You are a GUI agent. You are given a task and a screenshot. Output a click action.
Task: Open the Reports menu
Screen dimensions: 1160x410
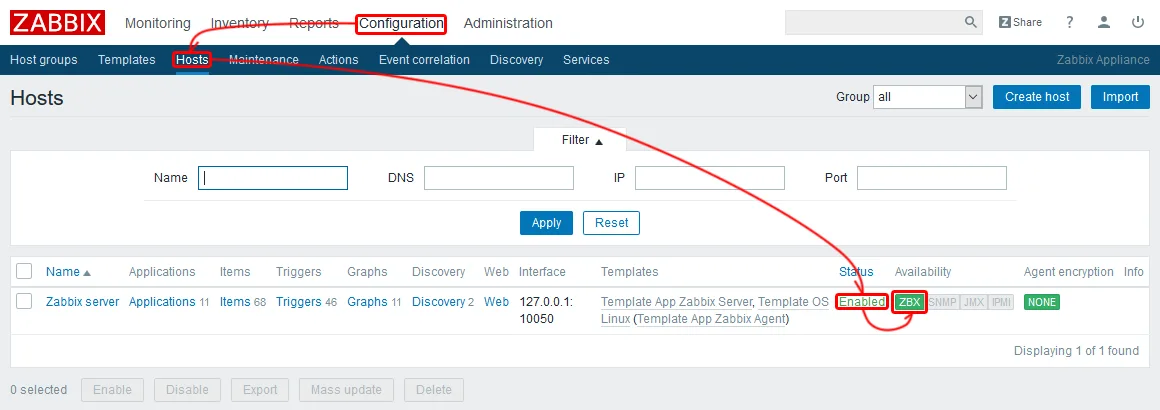(x=314, y=23)
